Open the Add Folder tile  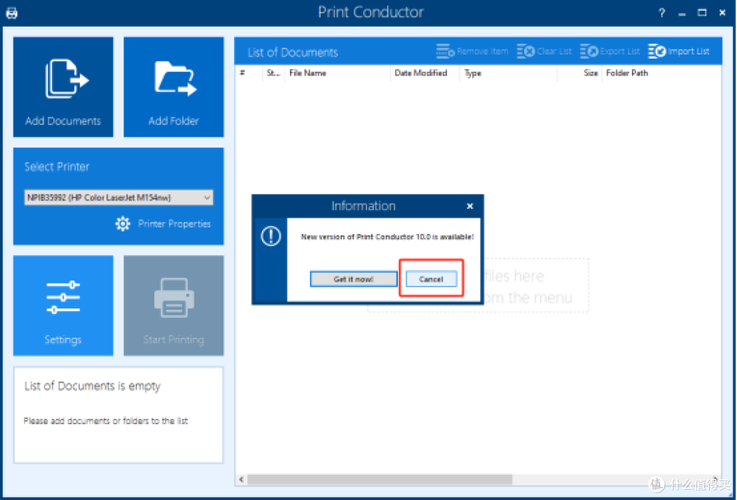173,87
